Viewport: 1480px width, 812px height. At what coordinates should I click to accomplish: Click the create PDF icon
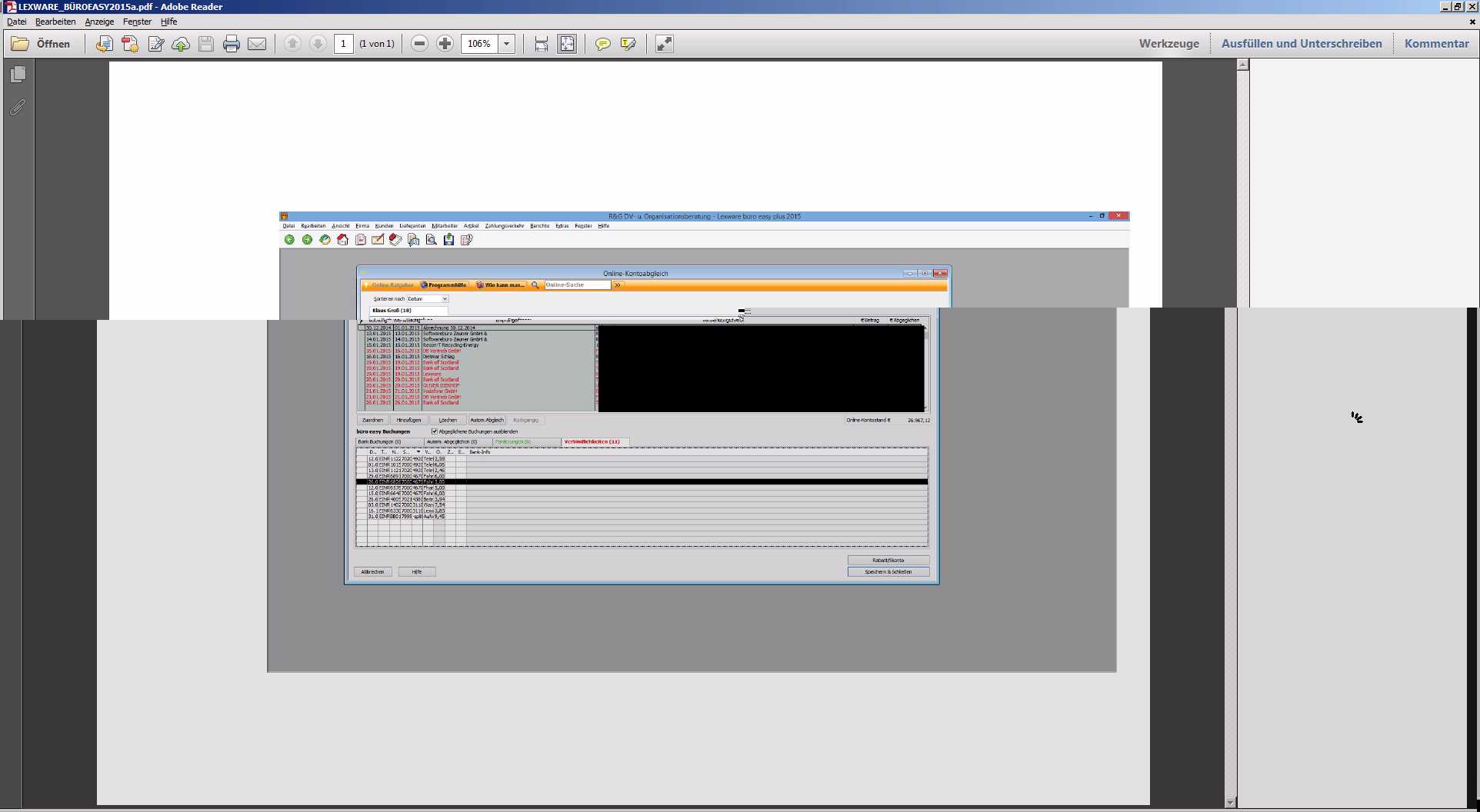[x=130, y=44]
